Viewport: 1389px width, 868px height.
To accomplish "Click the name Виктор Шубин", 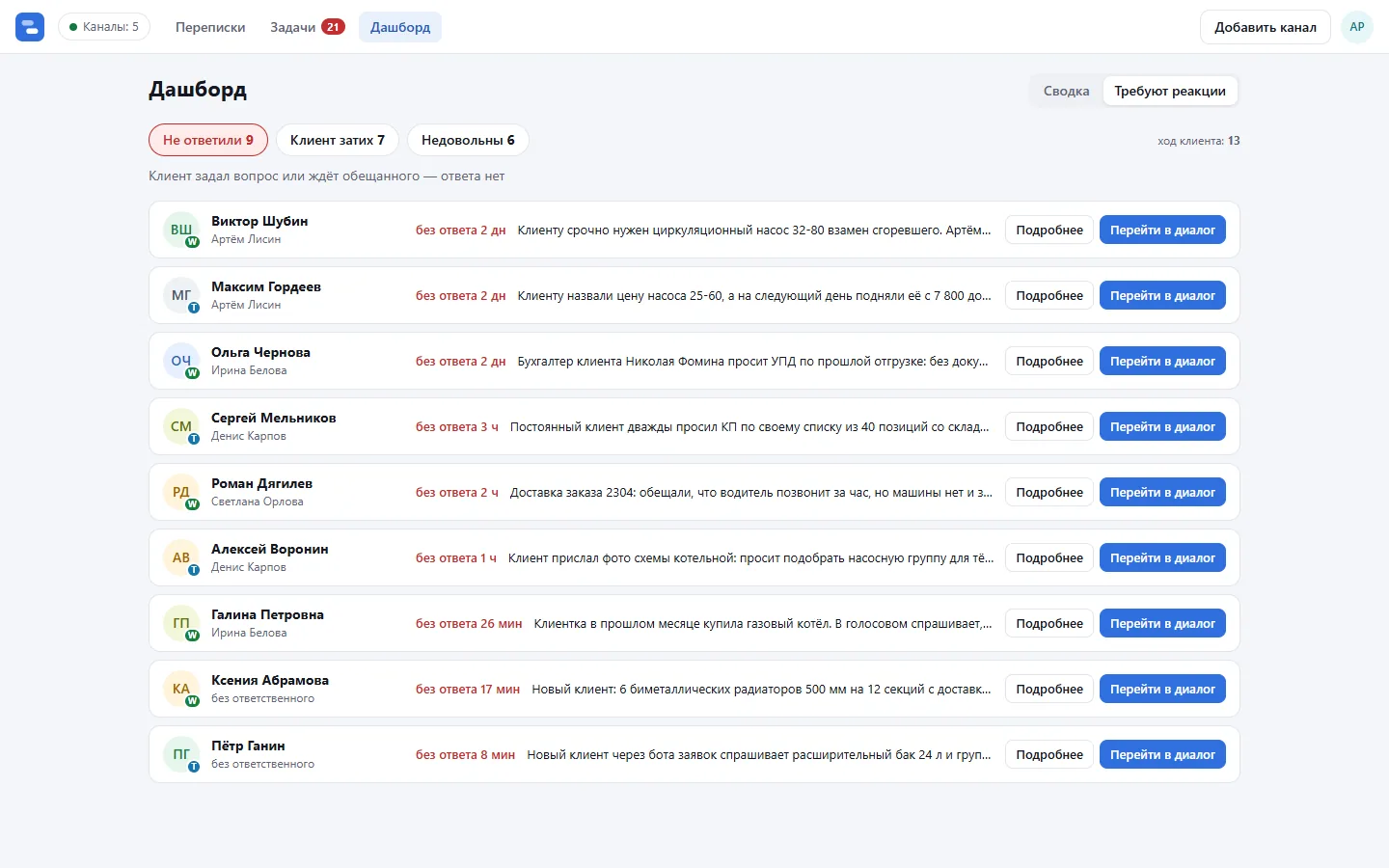I will [x=259, y=221].
